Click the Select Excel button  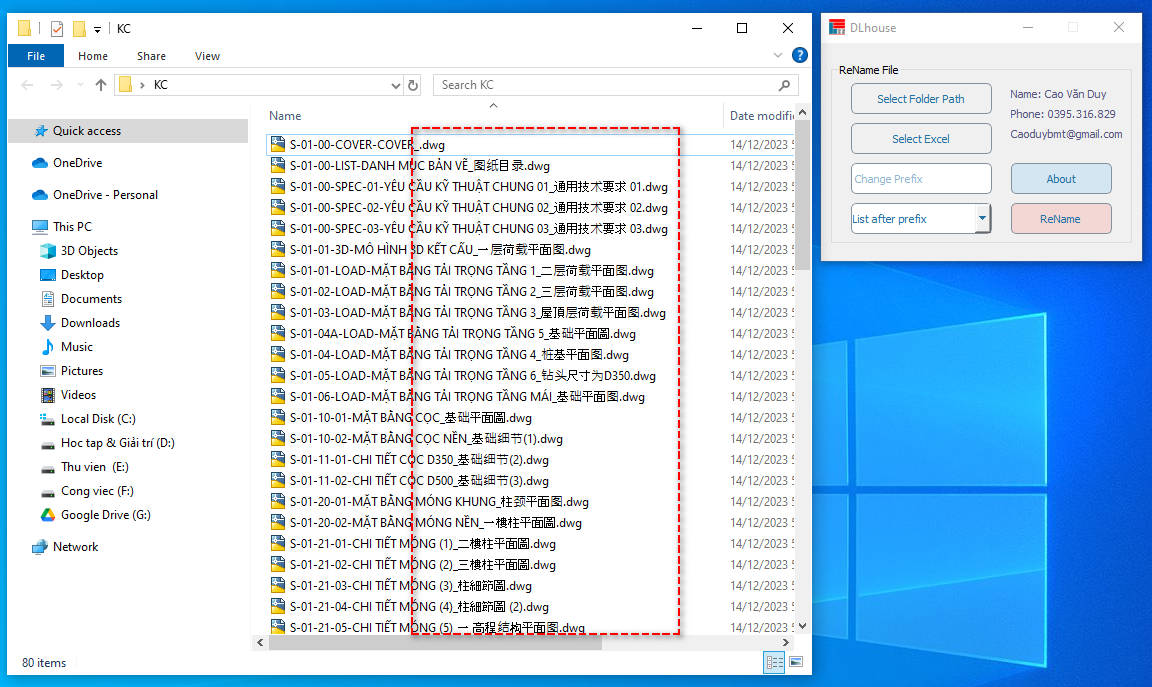(x=921, y=139)
